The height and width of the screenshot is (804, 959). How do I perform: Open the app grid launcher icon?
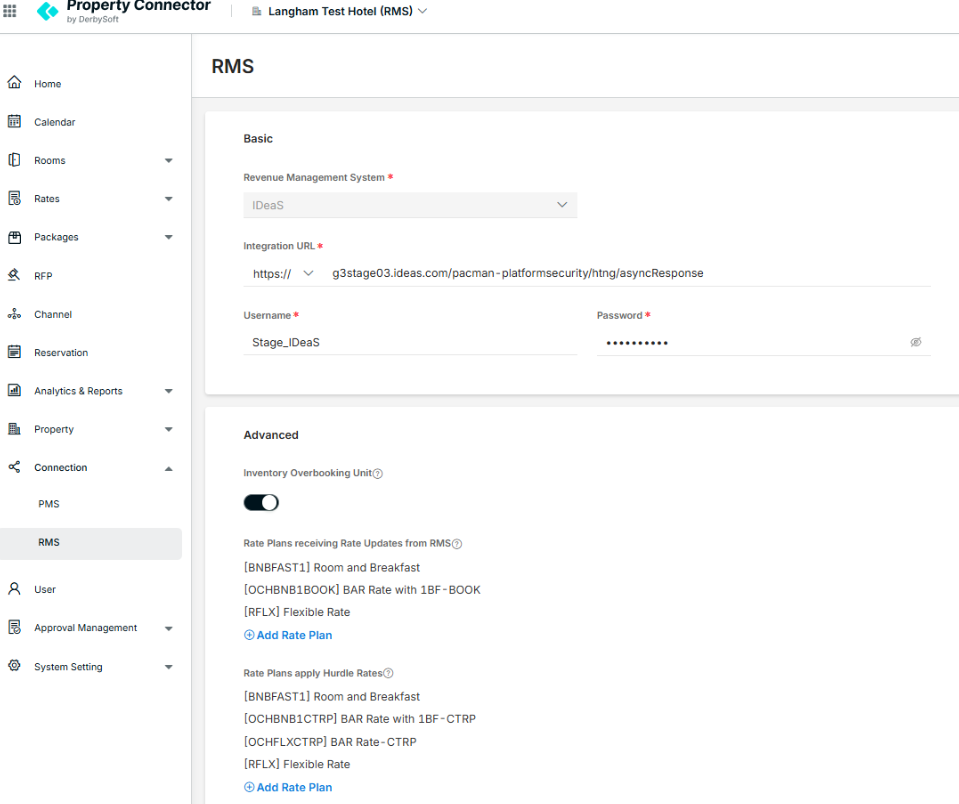pyautogui.click(x=10, y=11)
